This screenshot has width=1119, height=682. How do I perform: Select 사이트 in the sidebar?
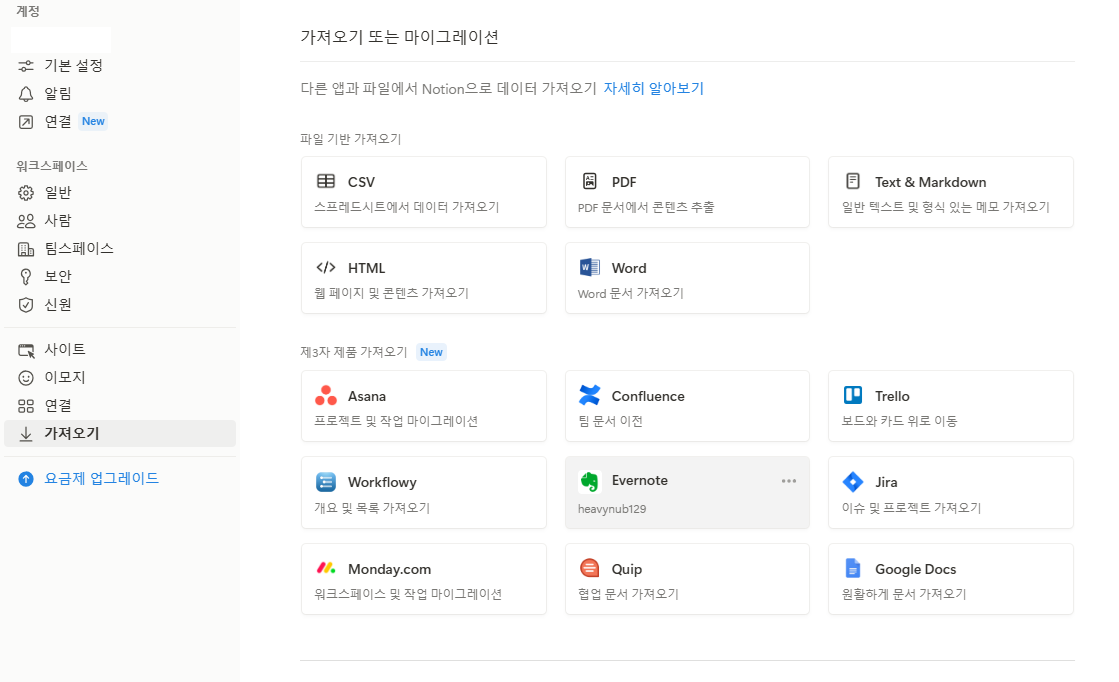click(x=120, y=349)
